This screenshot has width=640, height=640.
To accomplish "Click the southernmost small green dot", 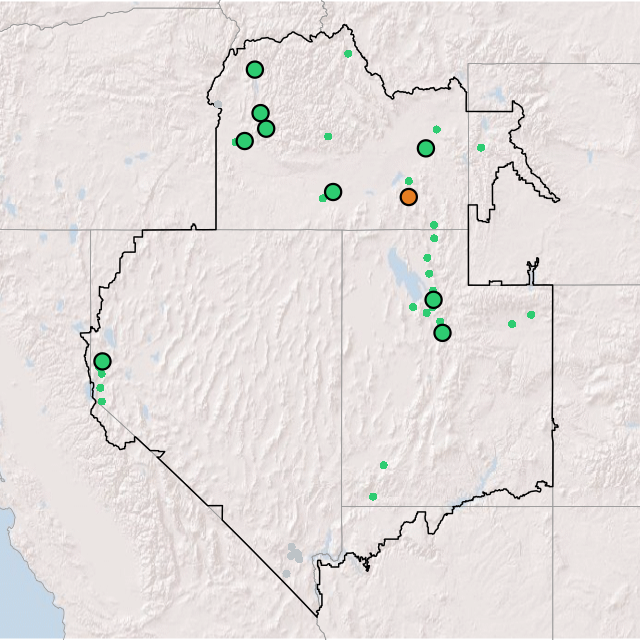I will [373, 497].
